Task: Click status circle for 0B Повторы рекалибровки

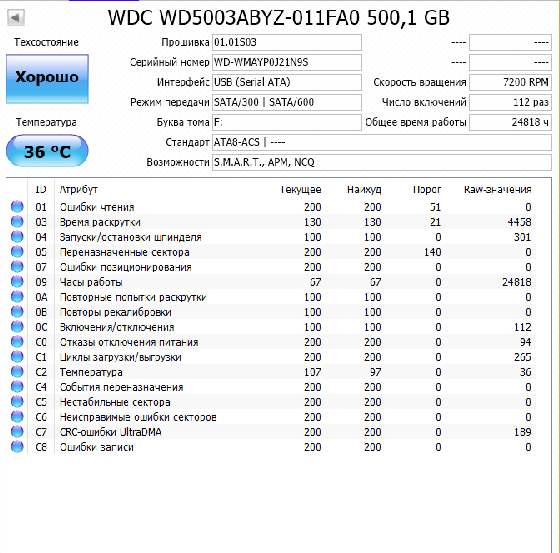Action: 17,312
